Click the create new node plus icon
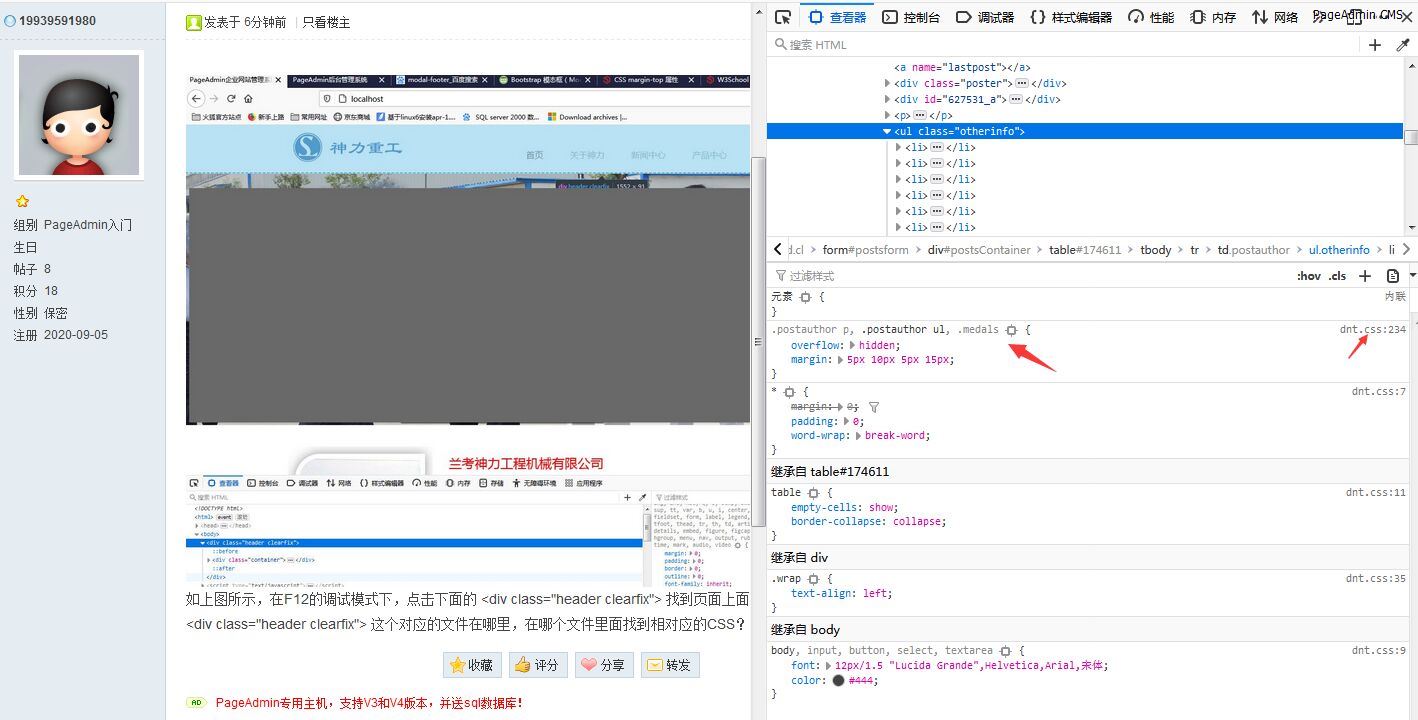 coord(1375,44)
